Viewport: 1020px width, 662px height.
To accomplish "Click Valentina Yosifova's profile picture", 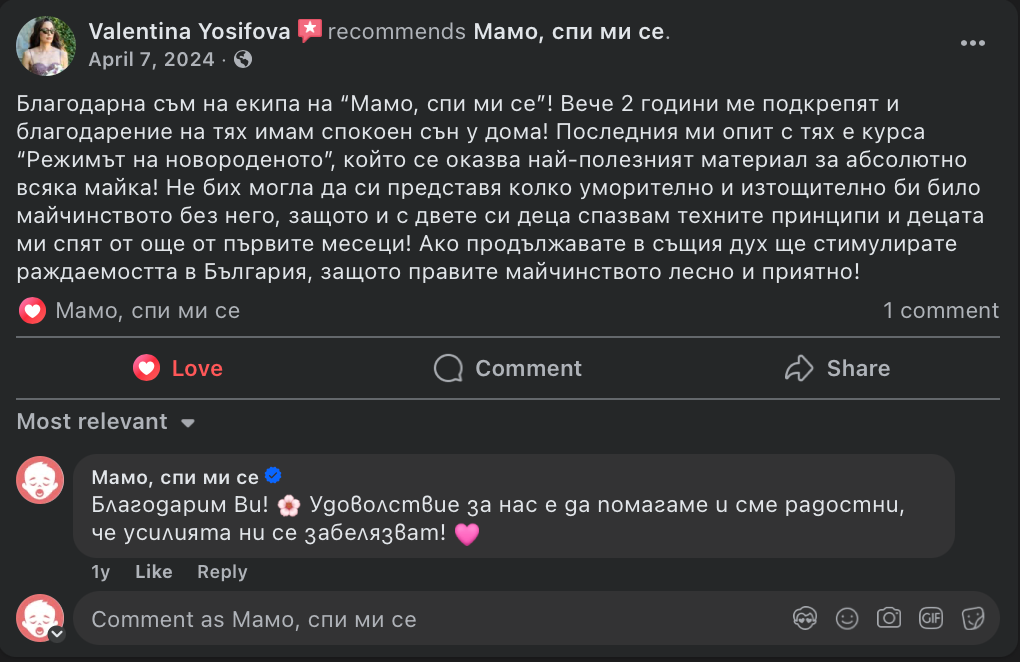I will [46, 45].
